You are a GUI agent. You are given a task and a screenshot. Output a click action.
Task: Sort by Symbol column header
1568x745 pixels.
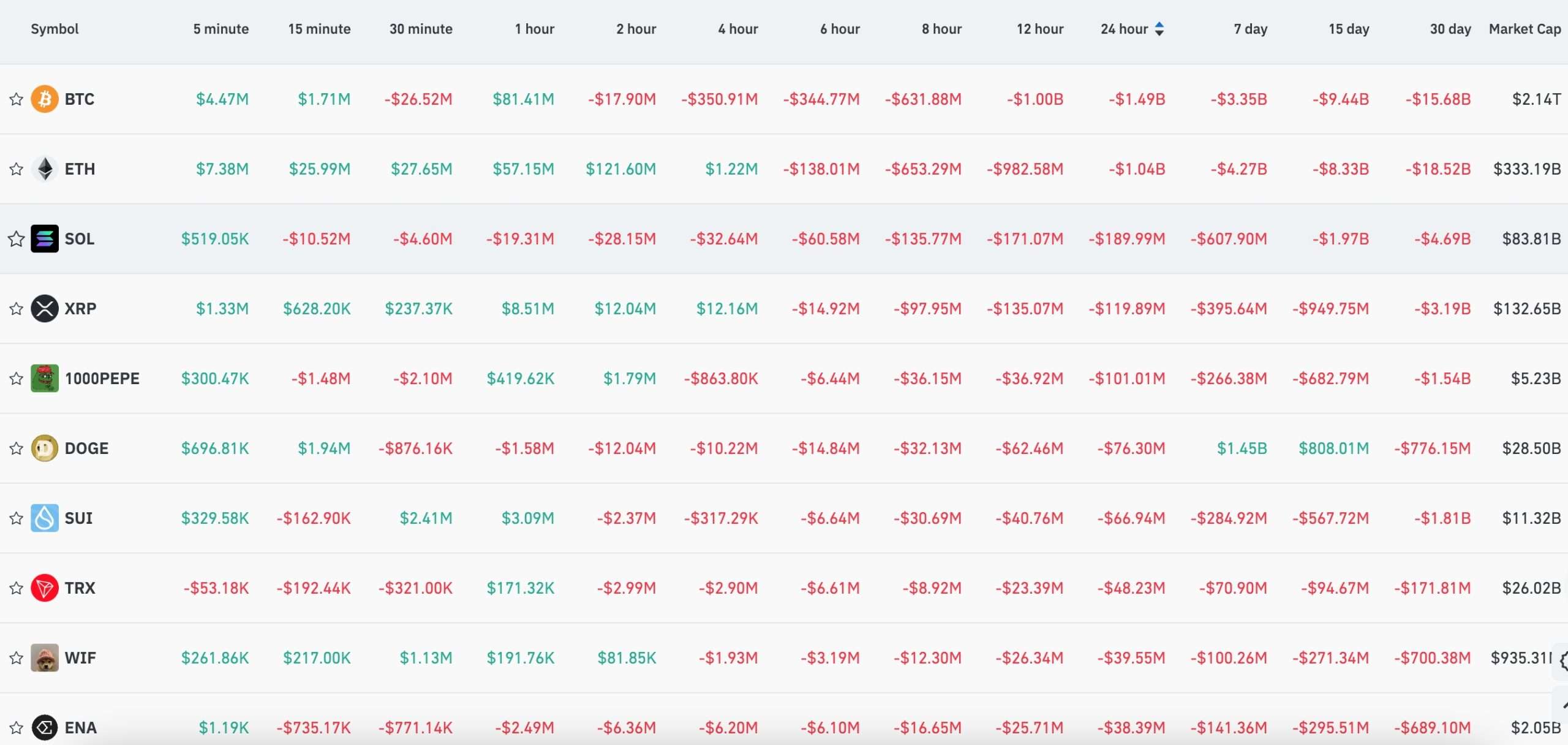(55, 29)
